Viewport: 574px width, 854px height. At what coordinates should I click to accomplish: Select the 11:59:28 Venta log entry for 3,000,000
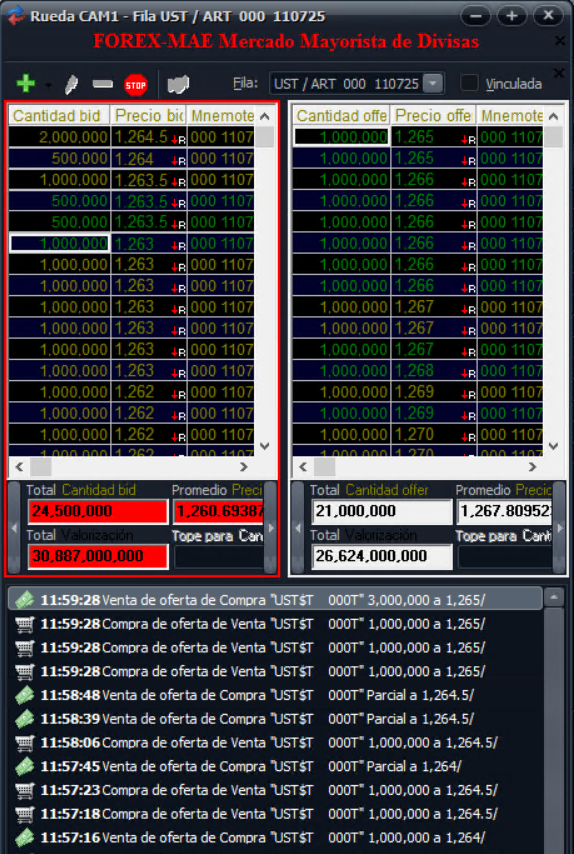(x=275, y=599)
